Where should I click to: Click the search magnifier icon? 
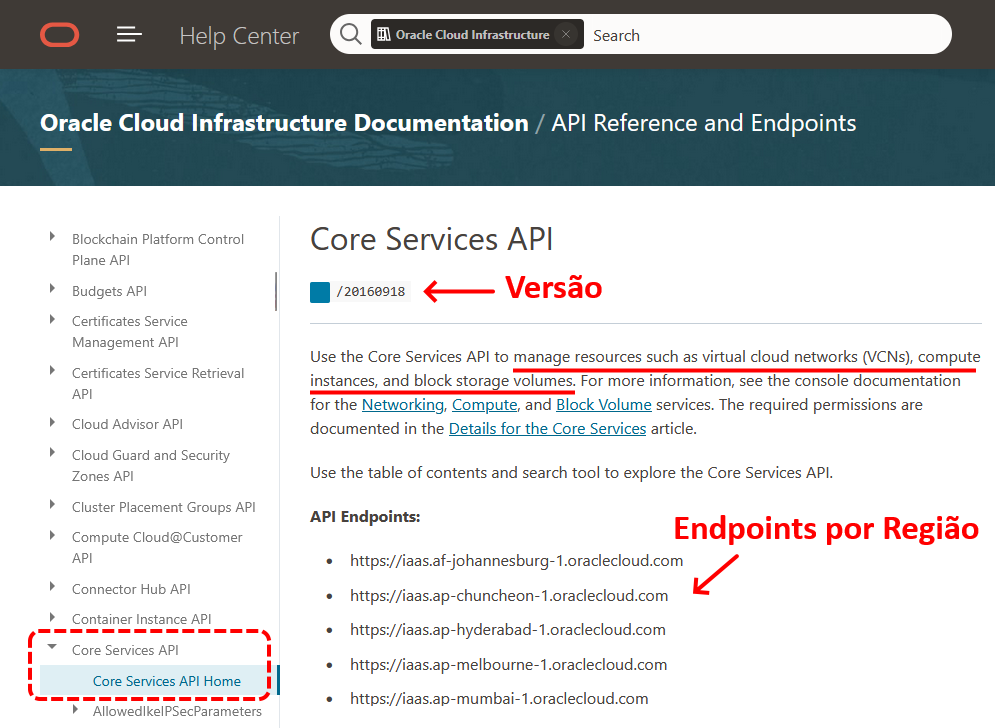351,35
